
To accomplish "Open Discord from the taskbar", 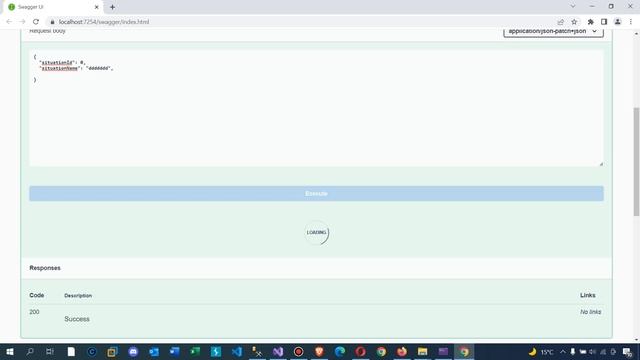I will coord(133,351).
